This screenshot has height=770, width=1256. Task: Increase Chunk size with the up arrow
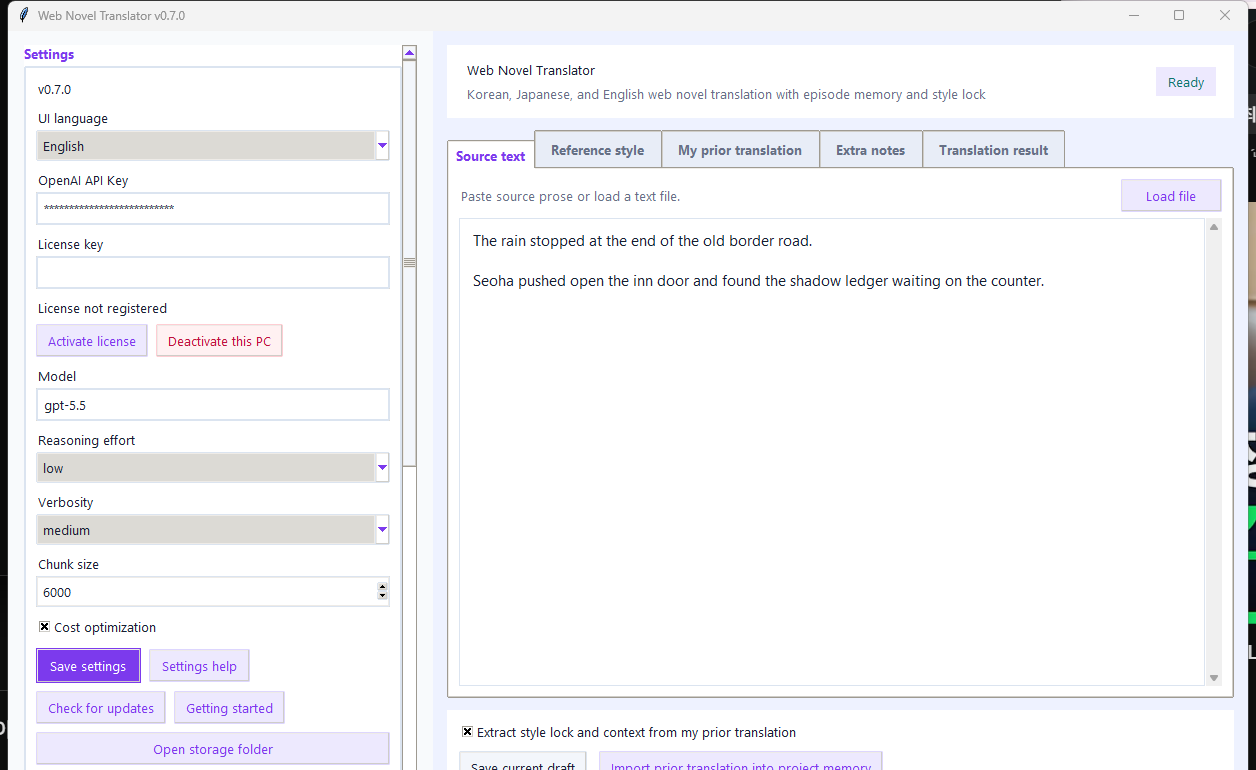382,587
